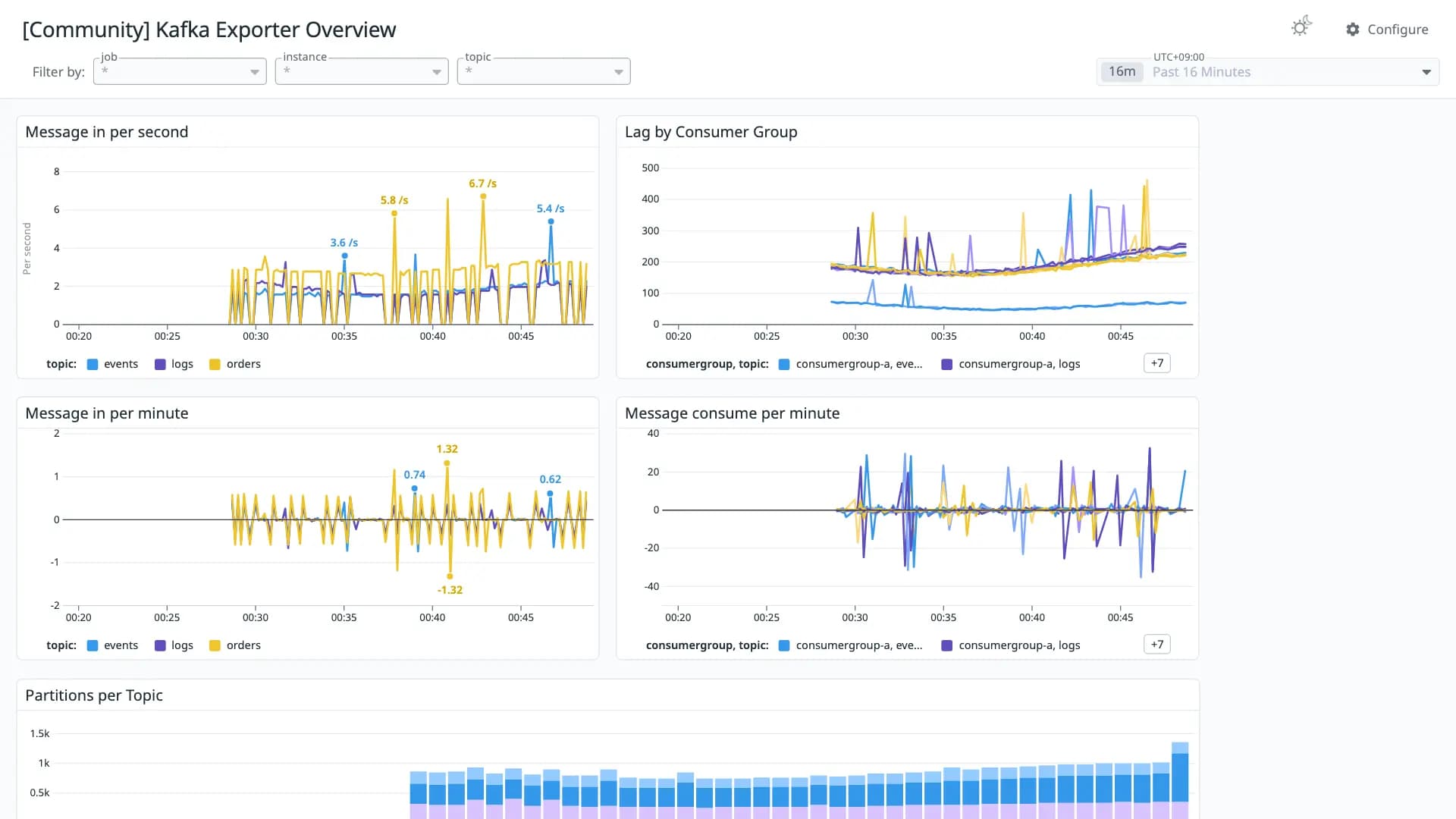Click the orders legend swatch in Message in per second

tap(215, 364)
